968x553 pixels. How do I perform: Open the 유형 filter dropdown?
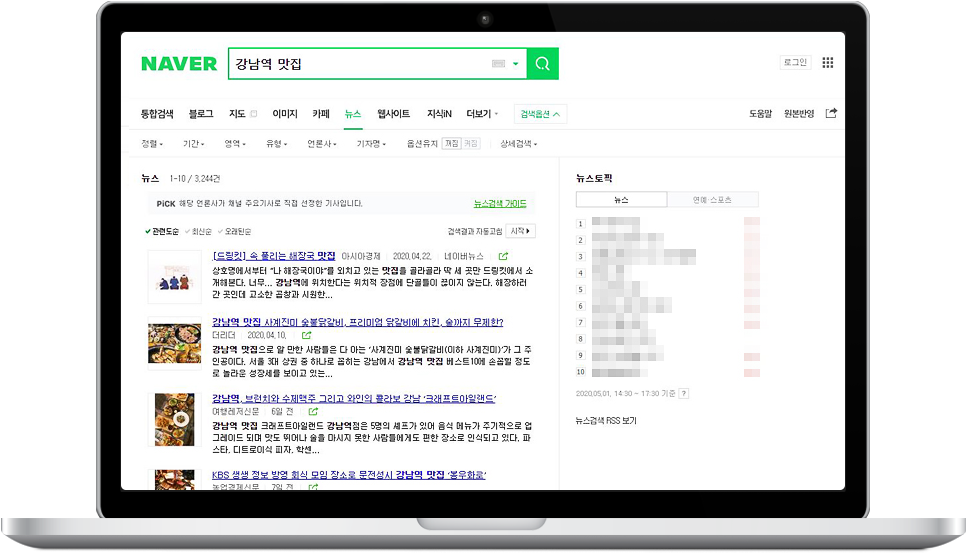[276, 144]
